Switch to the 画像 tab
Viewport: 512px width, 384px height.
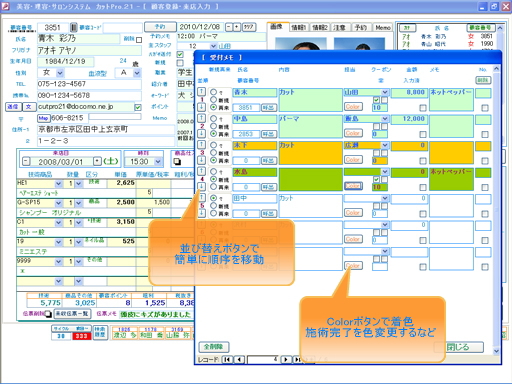[x=276, y=27]
